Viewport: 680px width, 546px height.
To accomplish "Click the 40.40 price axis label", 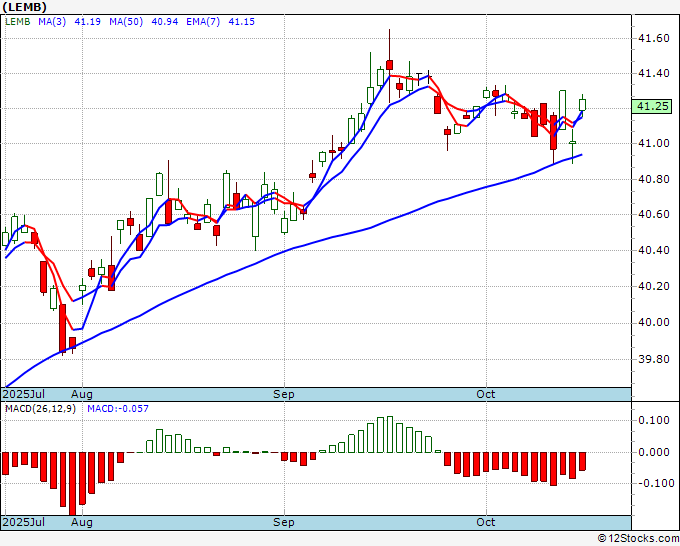I will [654, 250].
